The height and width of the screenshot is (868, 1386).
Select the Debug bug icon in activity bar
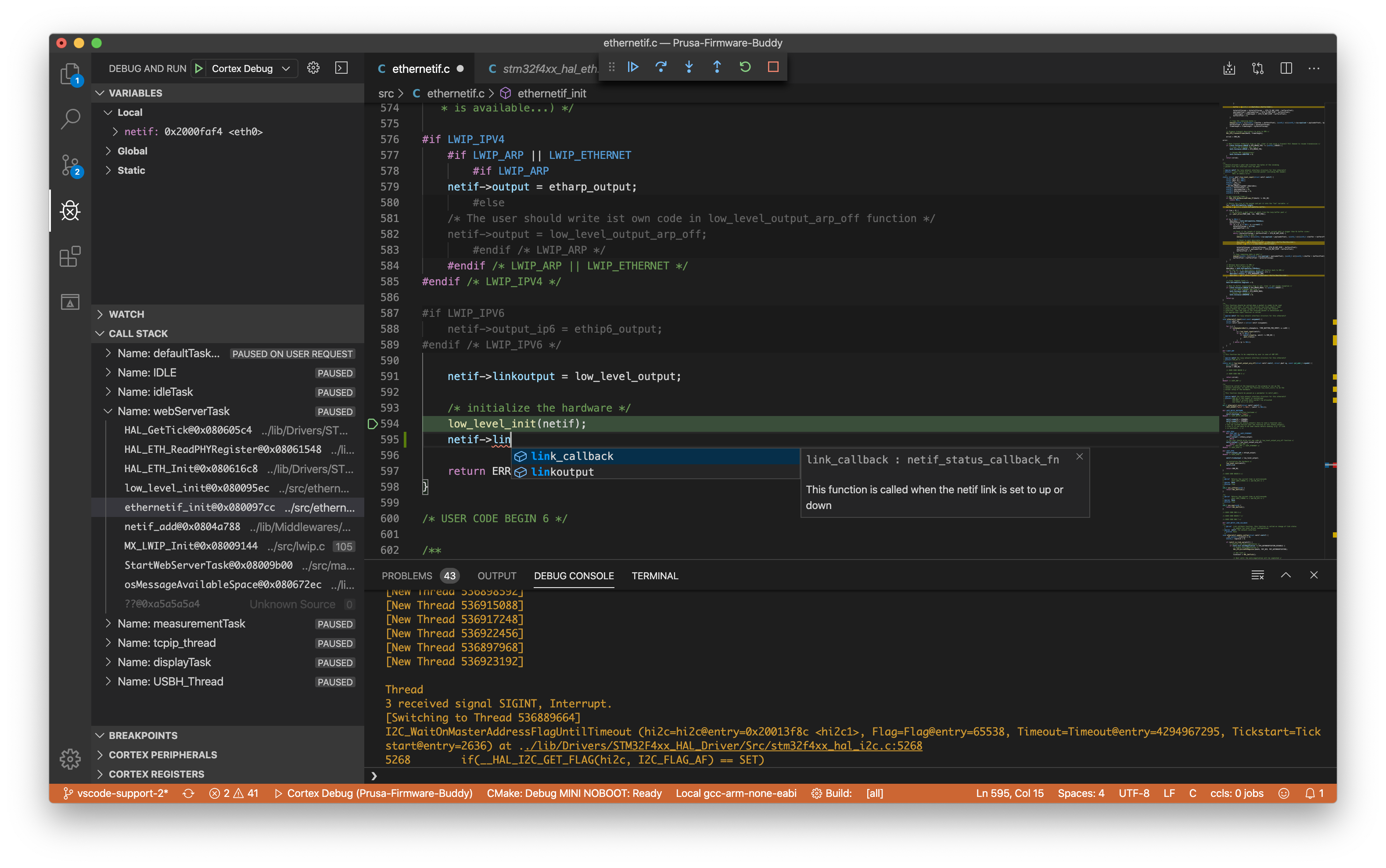click(70, 211)
